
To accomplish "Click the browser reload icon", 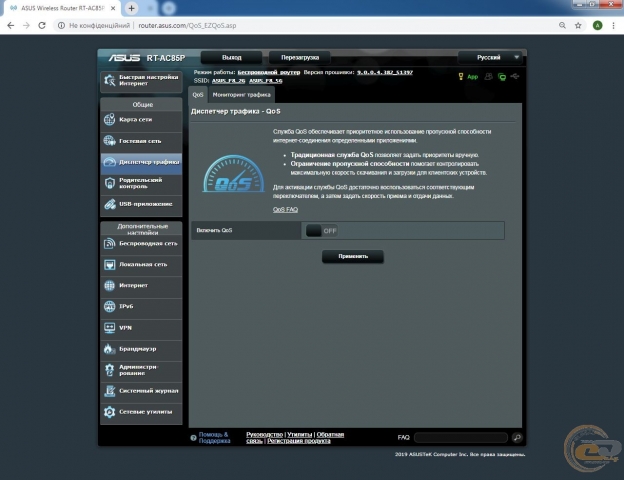I will tap(42, 25).
